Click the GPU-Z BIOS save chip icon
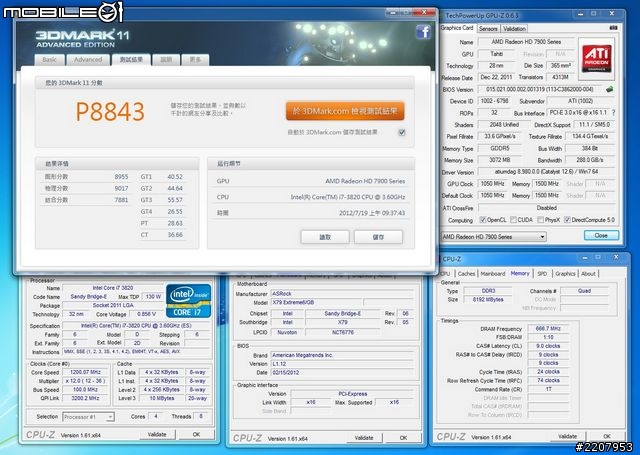The image size is (640, 455). coord(609,89)
